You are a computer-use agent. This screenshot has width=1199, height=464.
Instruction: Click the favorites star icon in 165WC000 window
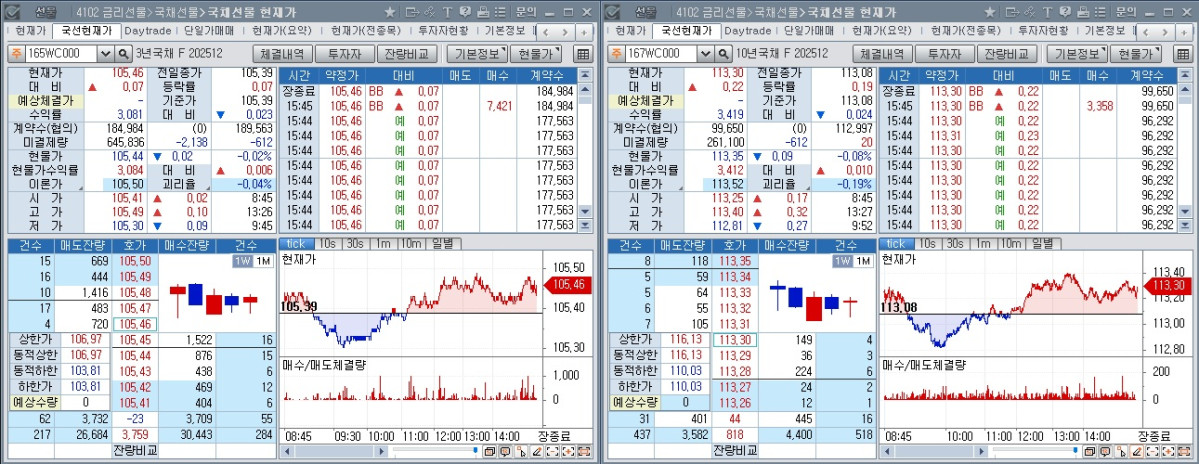(x=390, y=12)
